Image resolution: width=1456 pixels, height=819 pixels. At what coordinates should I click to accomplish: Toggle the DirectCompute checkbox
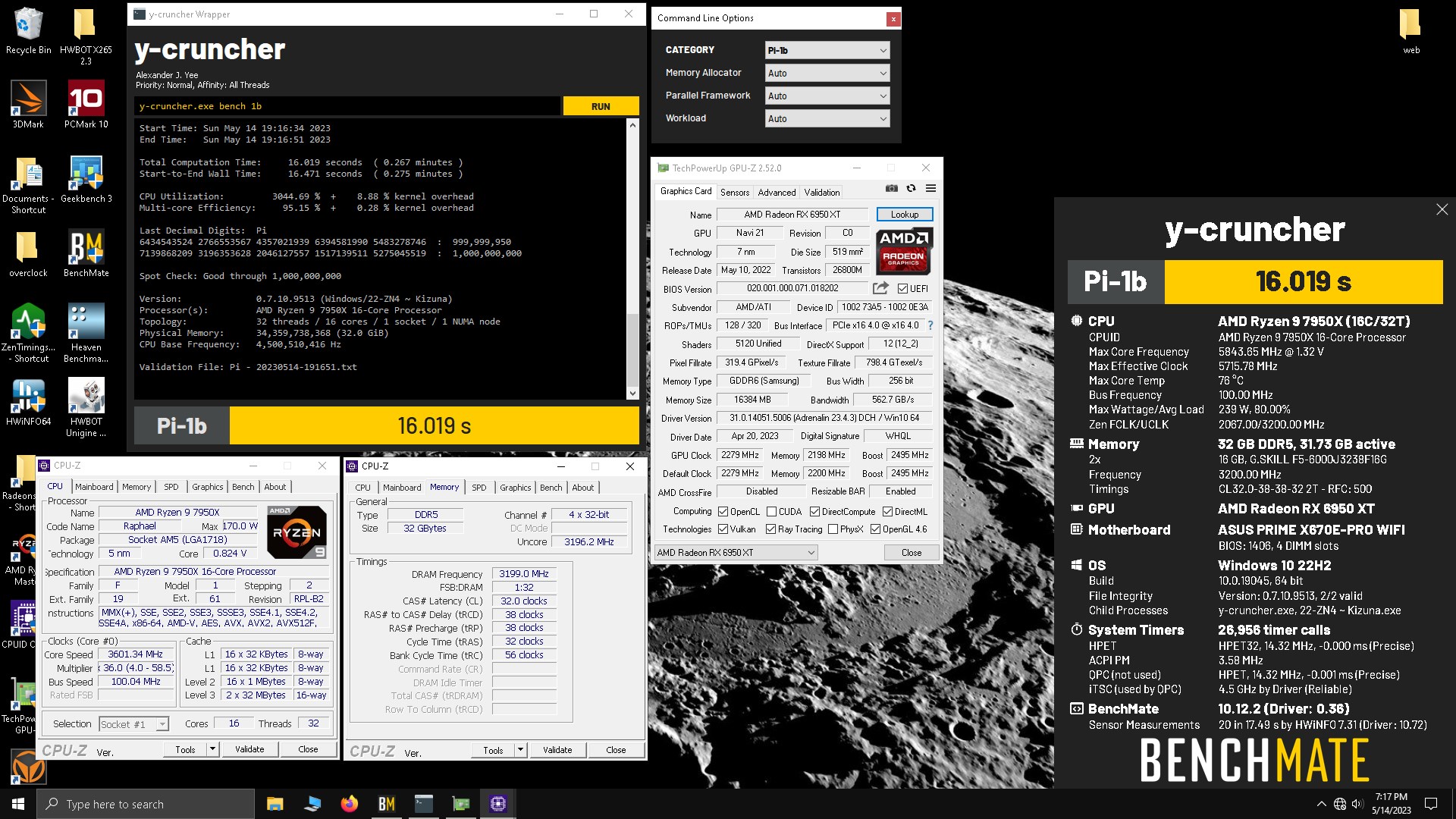point(814,512)
